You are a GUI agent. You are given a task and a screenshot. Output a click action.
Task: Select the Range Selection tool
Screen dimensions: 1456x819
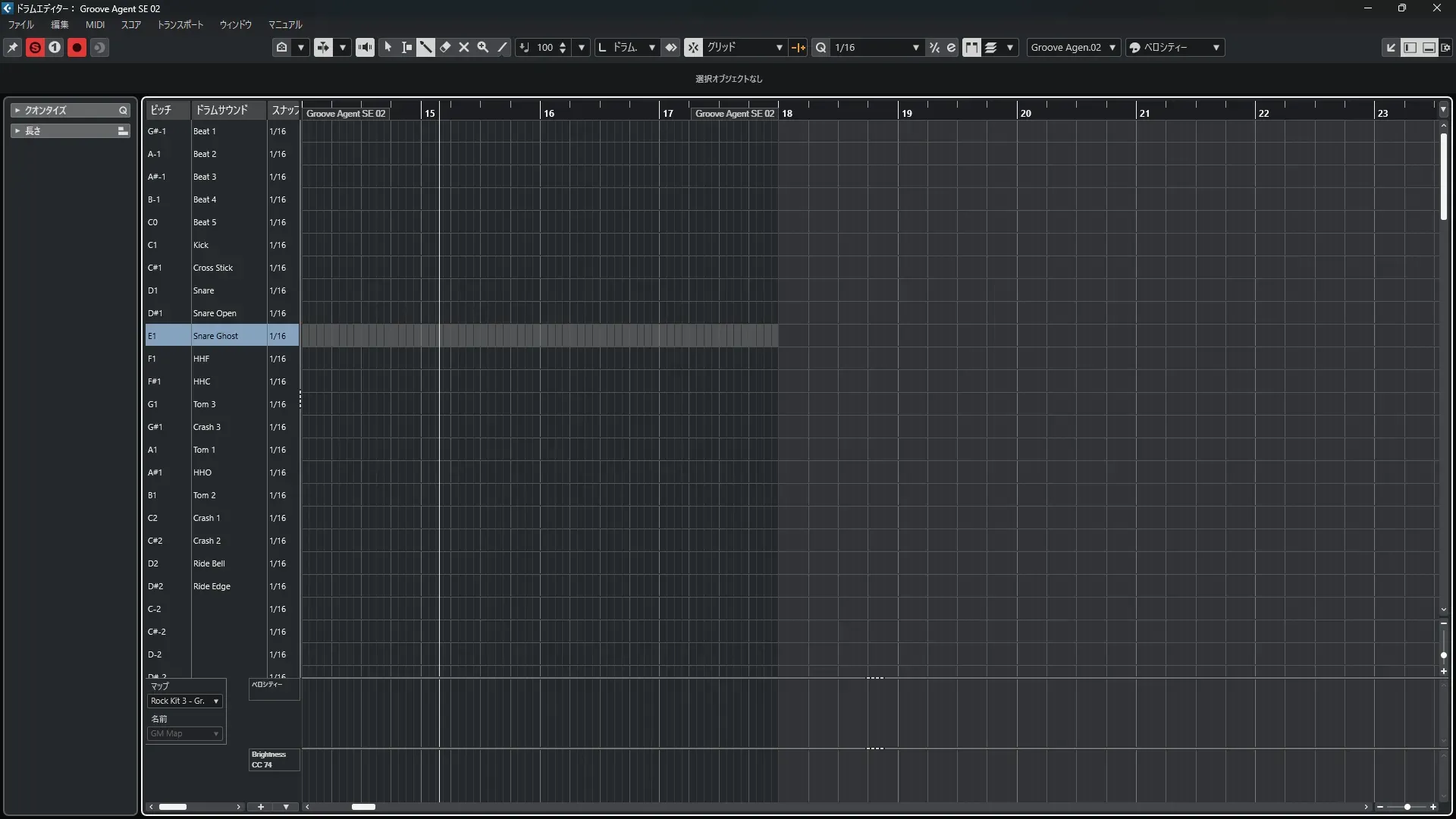[406, 47]
